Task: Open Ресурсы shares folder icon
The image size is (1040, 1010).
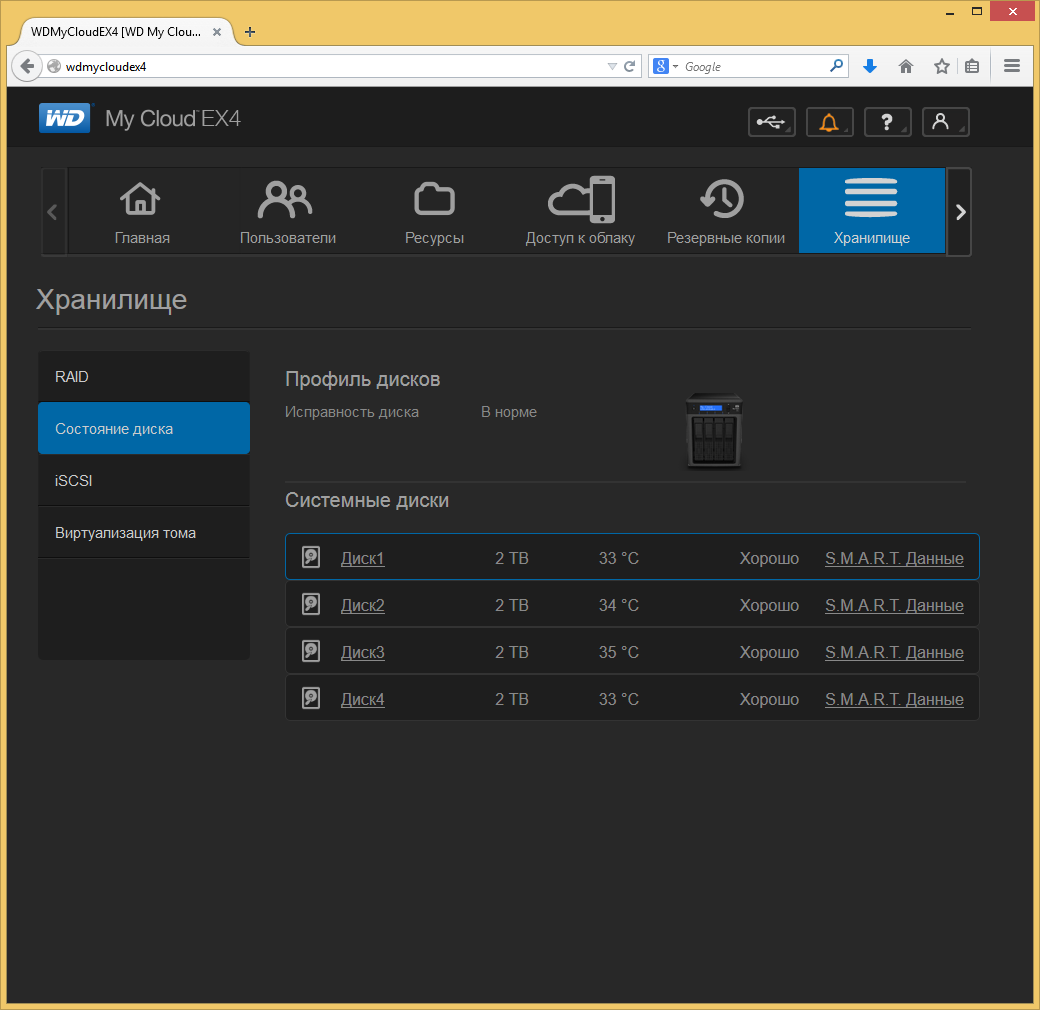Action: 434,211
